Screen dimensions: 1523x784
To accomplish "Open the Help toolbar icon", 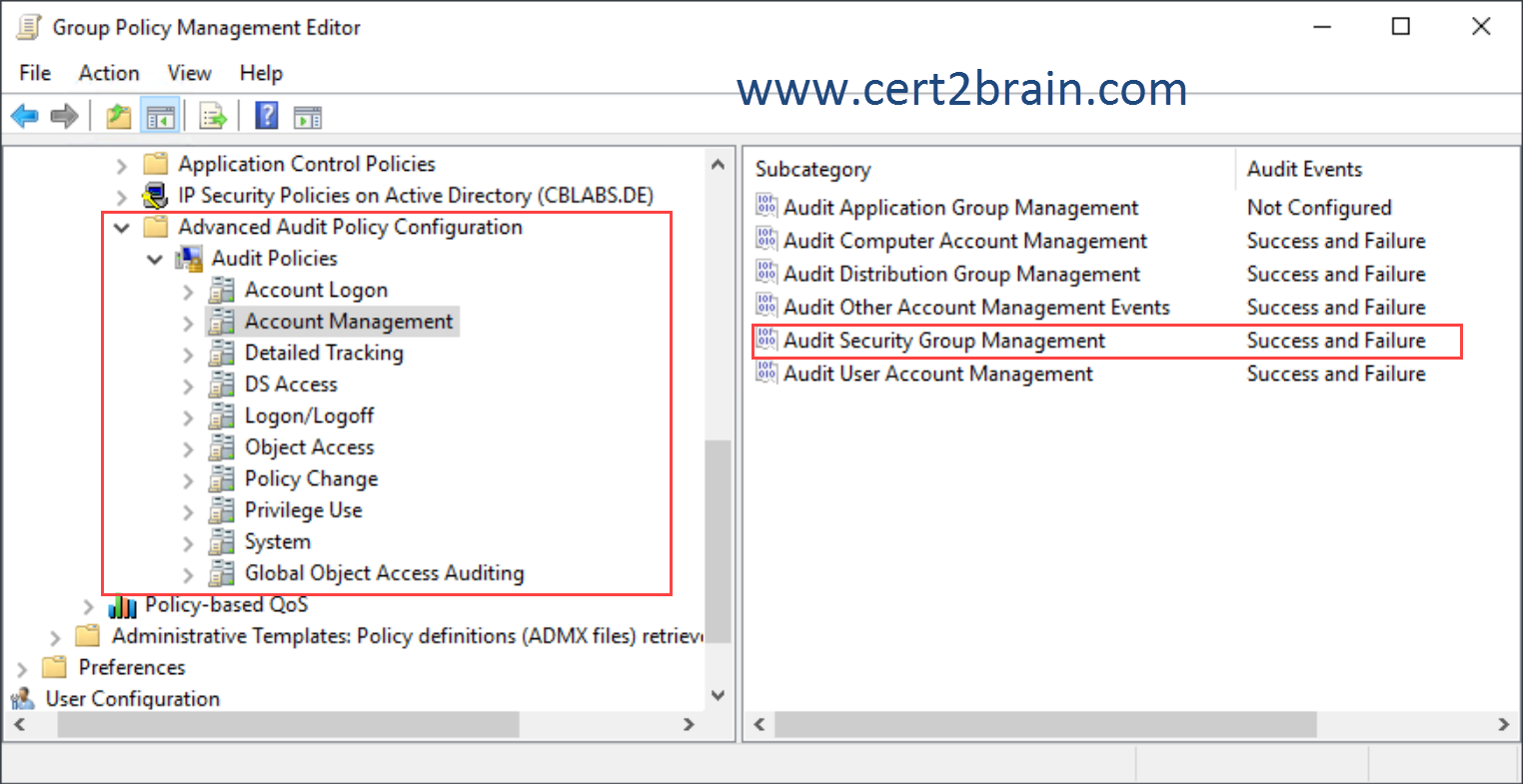I will point(267,116).
